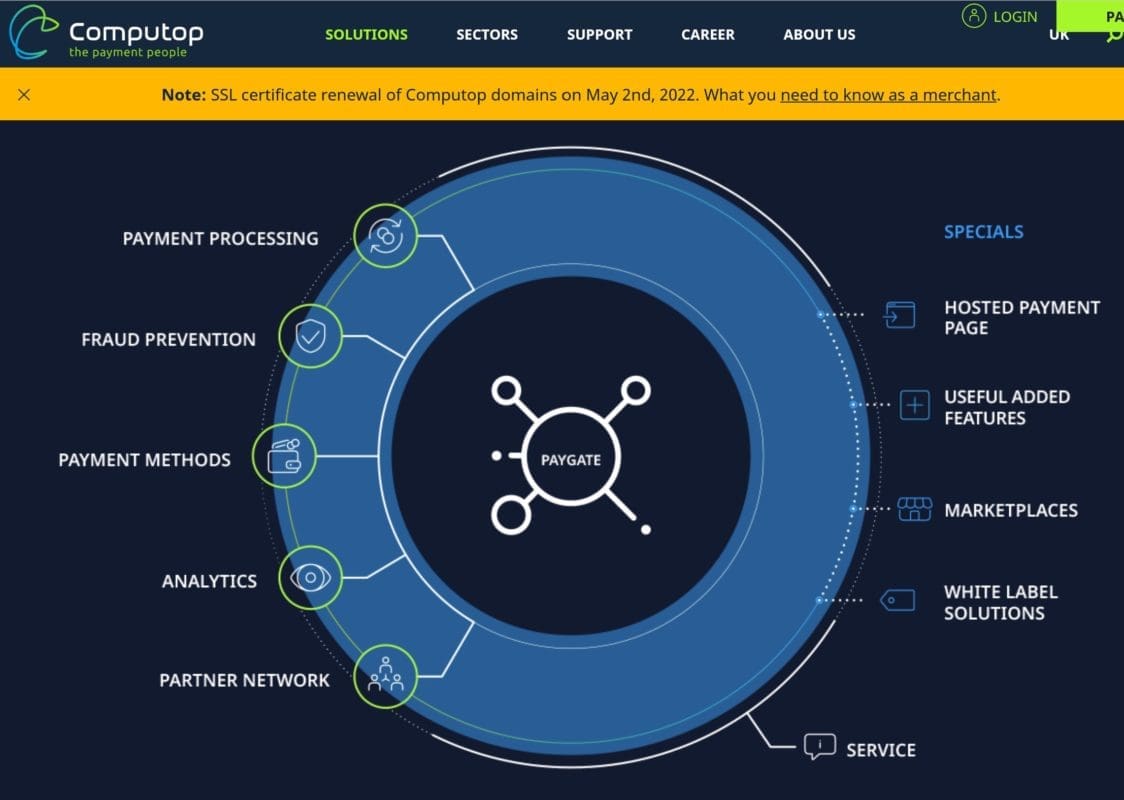Dismiss the SSL certificate notice banner
The width and height of the screenshot is (1124, 800).
(24, 95)
